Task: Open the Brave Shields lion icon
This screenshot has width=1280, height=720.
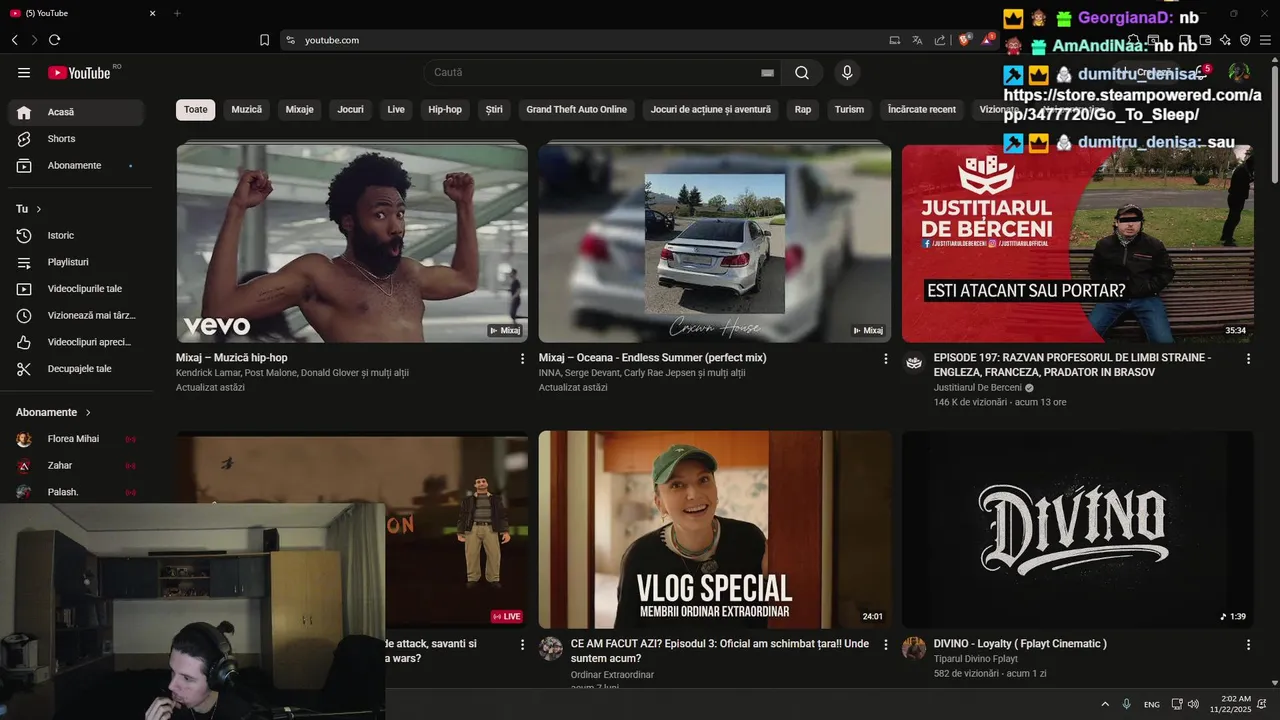Action: click(x=965, y=40)
